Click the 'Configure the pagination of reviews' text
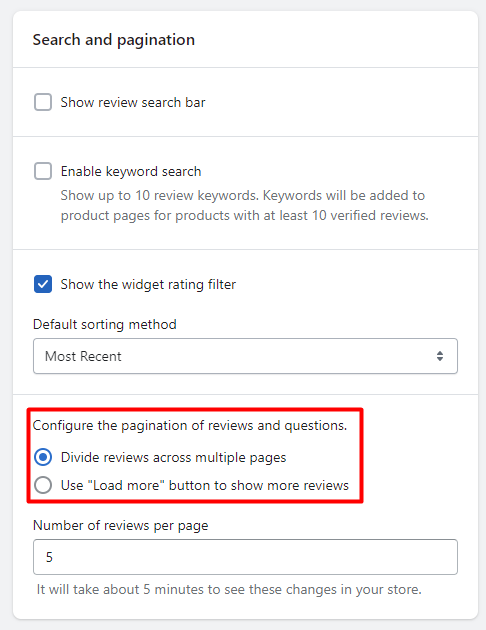486x630 pixels. click(190, 425)
